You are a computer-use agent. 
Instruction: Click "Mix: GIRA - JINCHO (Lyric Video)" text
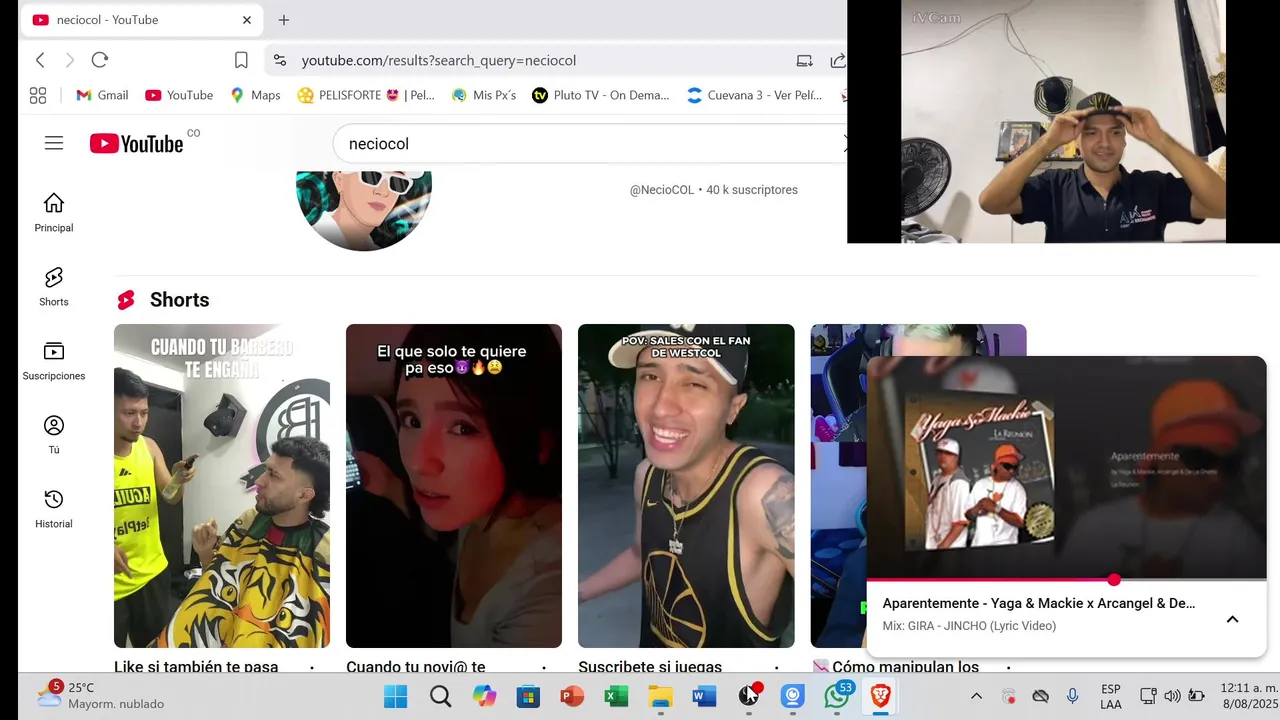tap(969, 626)
